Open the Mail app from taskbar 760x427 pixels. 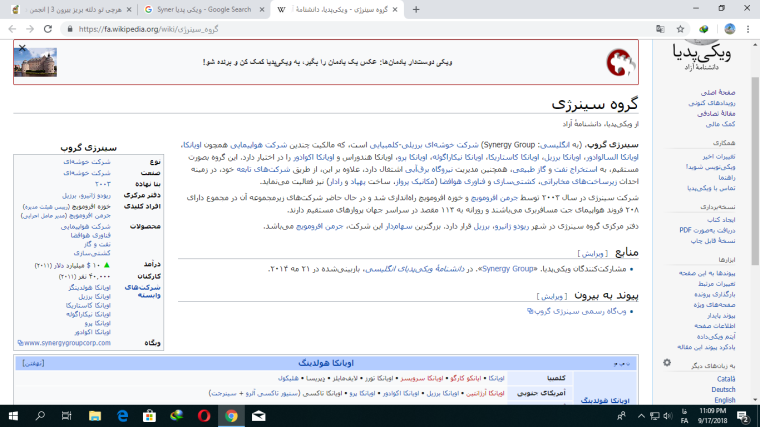(x=258, y=416)
